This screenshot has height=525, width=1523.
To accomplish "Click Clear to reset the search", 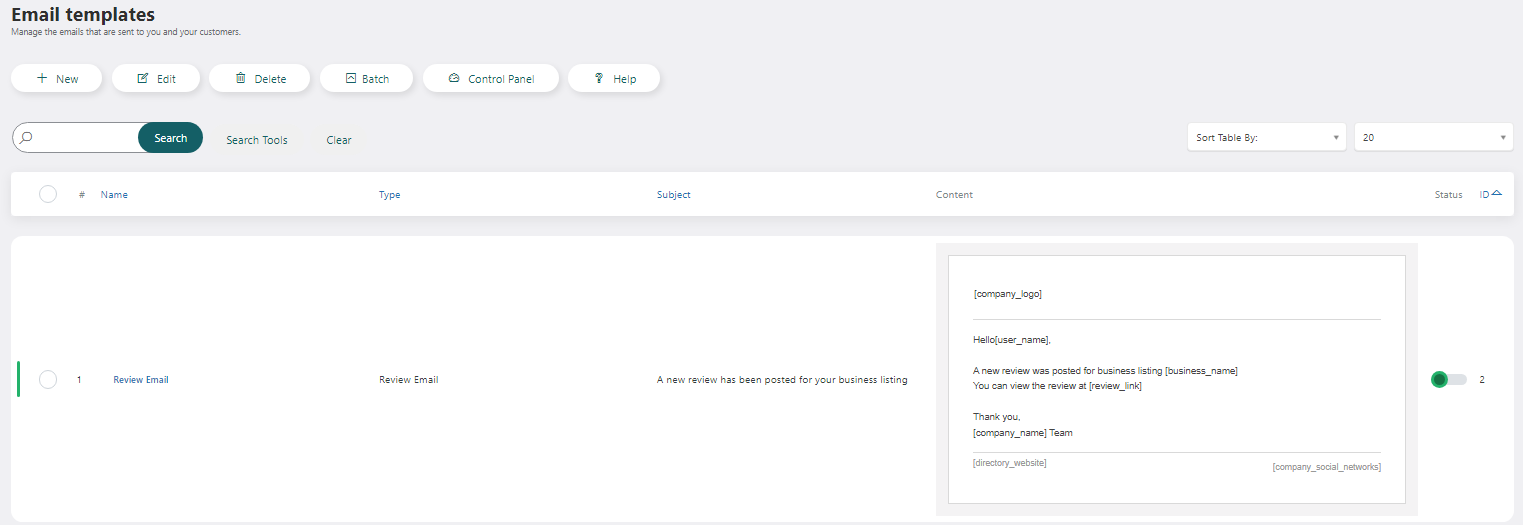I will [x=339, y=140].
